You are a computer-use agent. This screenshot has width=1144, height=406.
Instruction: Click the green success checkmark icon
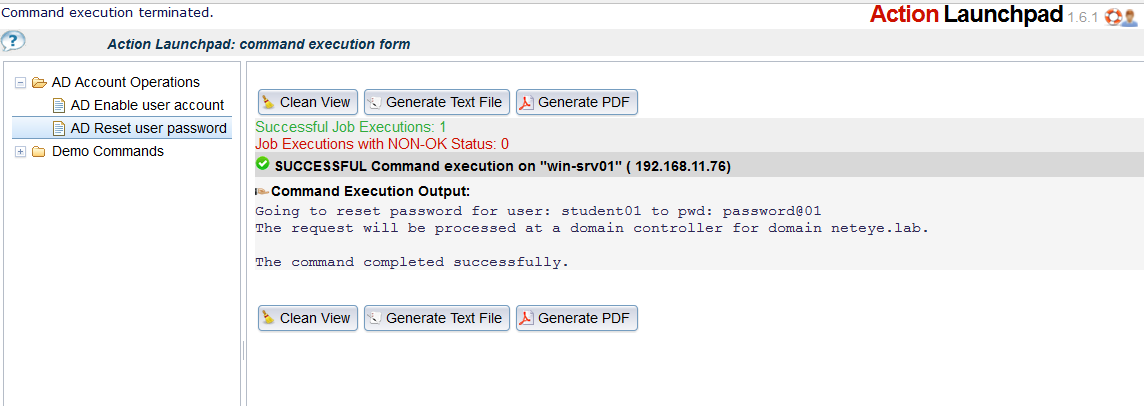tap(263, 164)
